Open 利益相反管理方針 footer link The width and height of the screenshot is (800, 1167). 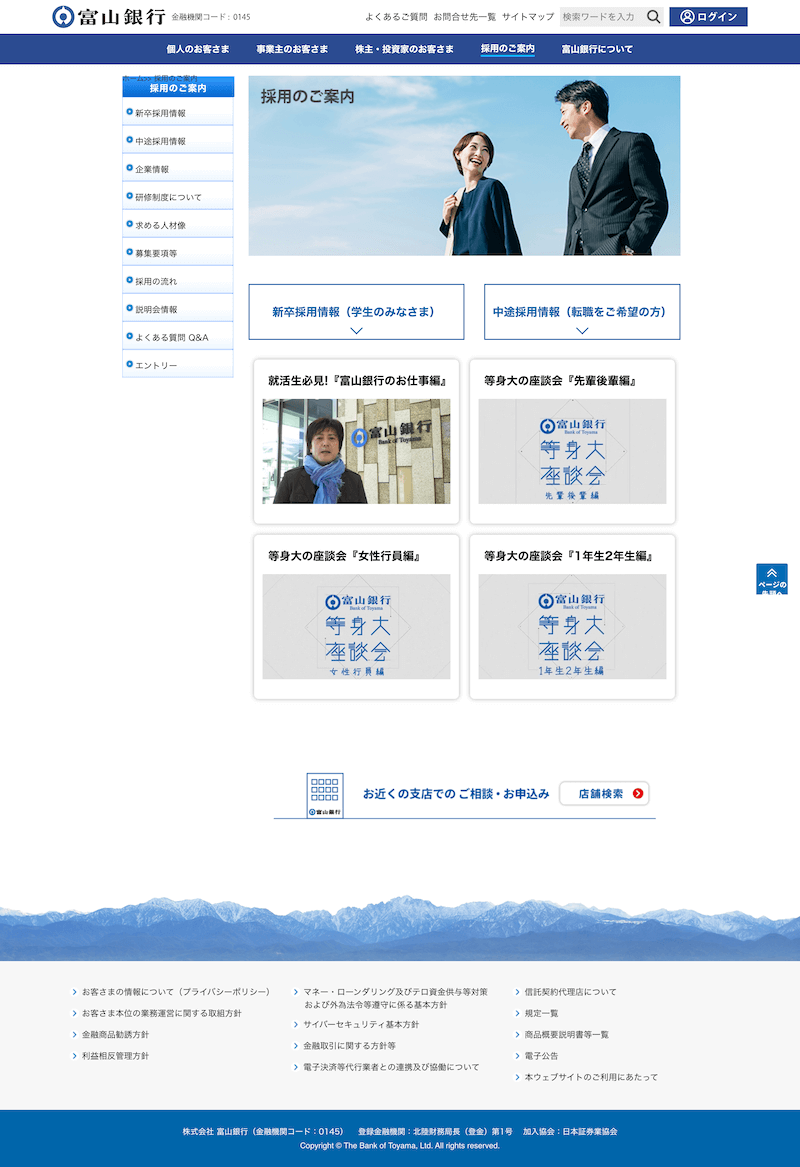tap(115, 1055)
